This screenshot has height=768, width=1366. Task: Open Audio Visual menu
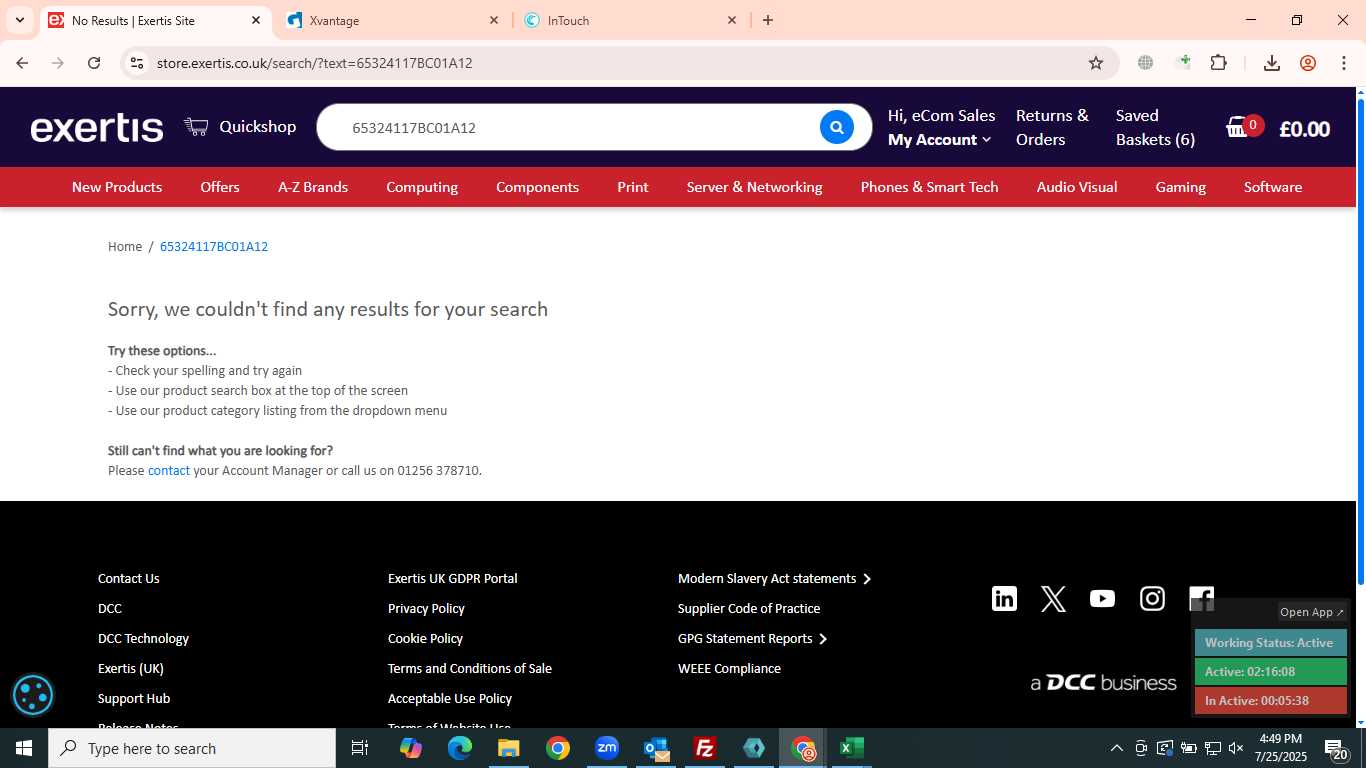pos(1077,187)
